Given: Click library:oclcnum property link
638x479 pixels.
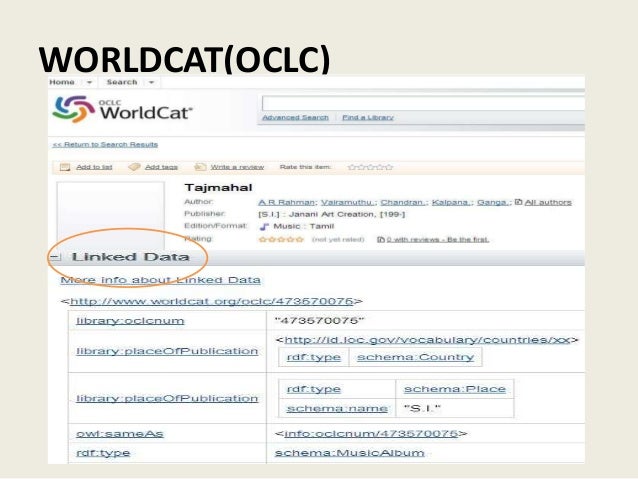Looking at the screenshot, I should point(130,321).
